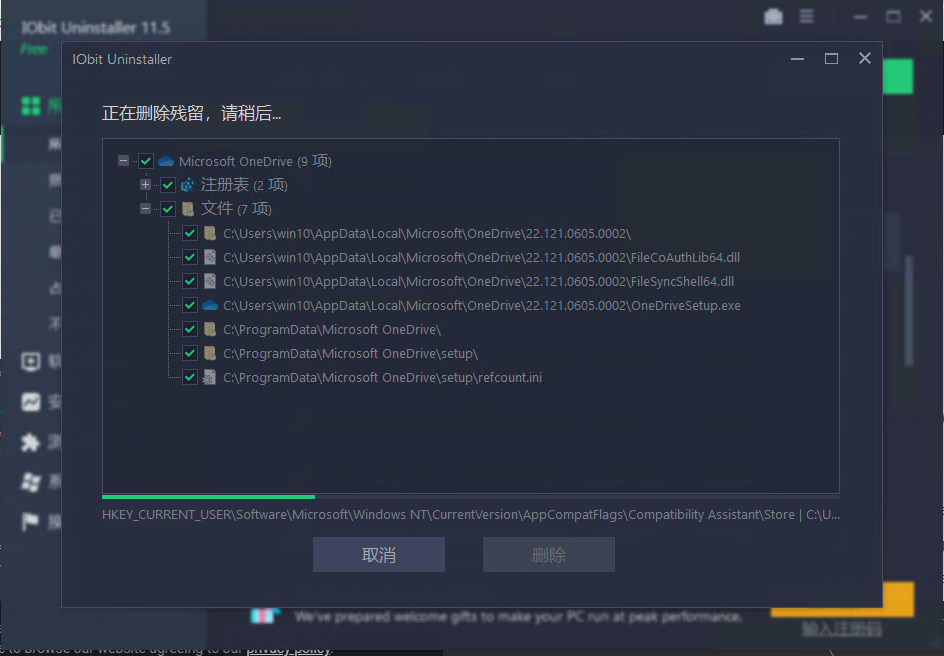The width and height of the screenshot is (944, 656).
Task: Click the chart monitor sidebar icon
Action: [x=31, y=401]
